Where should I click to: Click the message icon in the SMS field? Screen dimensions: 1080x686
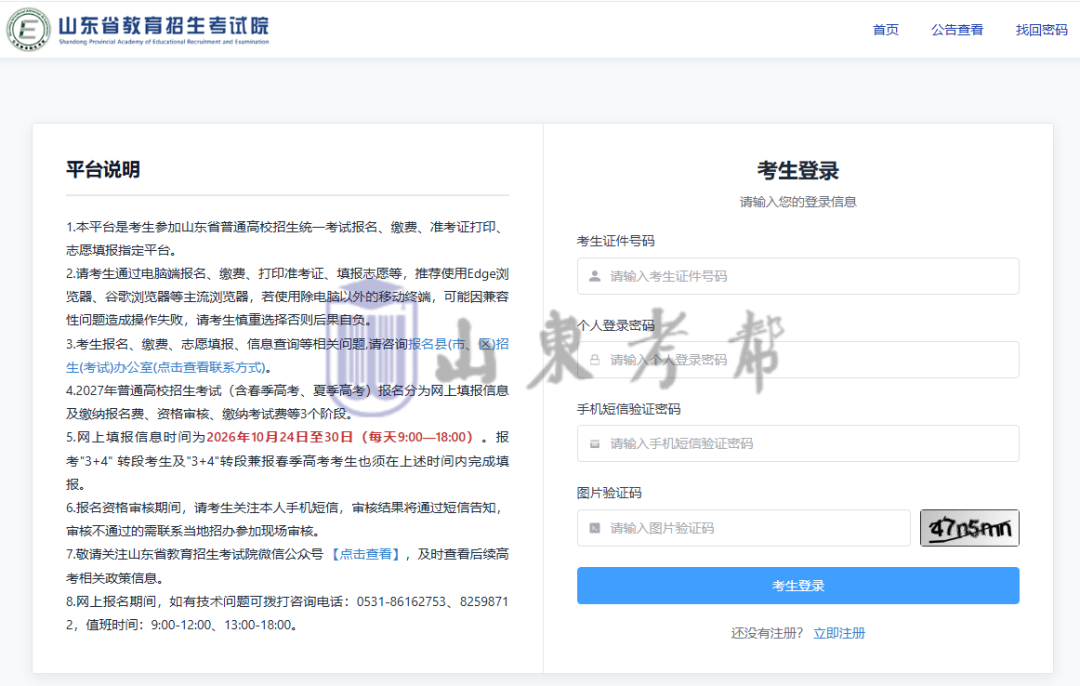(594, 444)
